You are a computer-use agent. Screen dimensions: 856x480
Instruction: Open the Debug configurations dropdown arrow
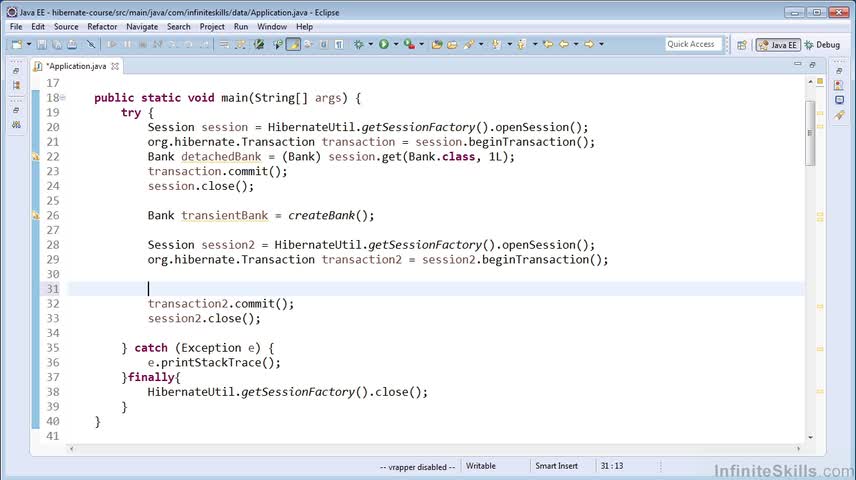click(x=371, y=44)
